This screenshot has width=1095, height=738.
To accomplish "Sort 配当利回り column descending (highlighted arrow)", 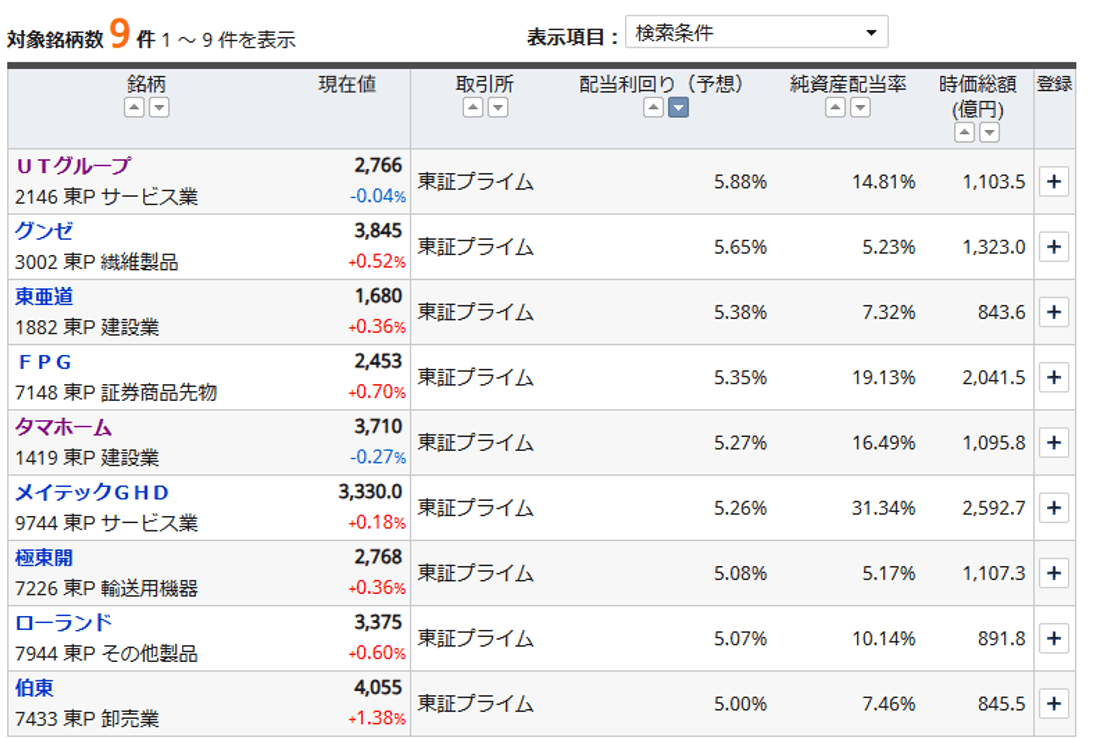I will [678, 108].
